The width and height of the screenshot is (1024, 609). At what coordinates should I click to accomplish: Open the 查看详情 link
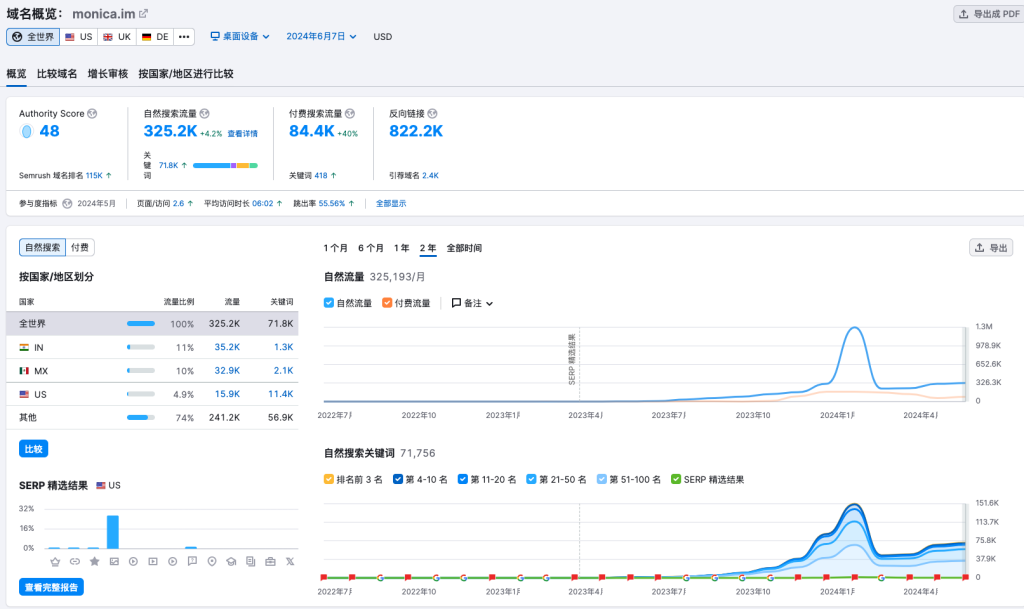(242, 134)
